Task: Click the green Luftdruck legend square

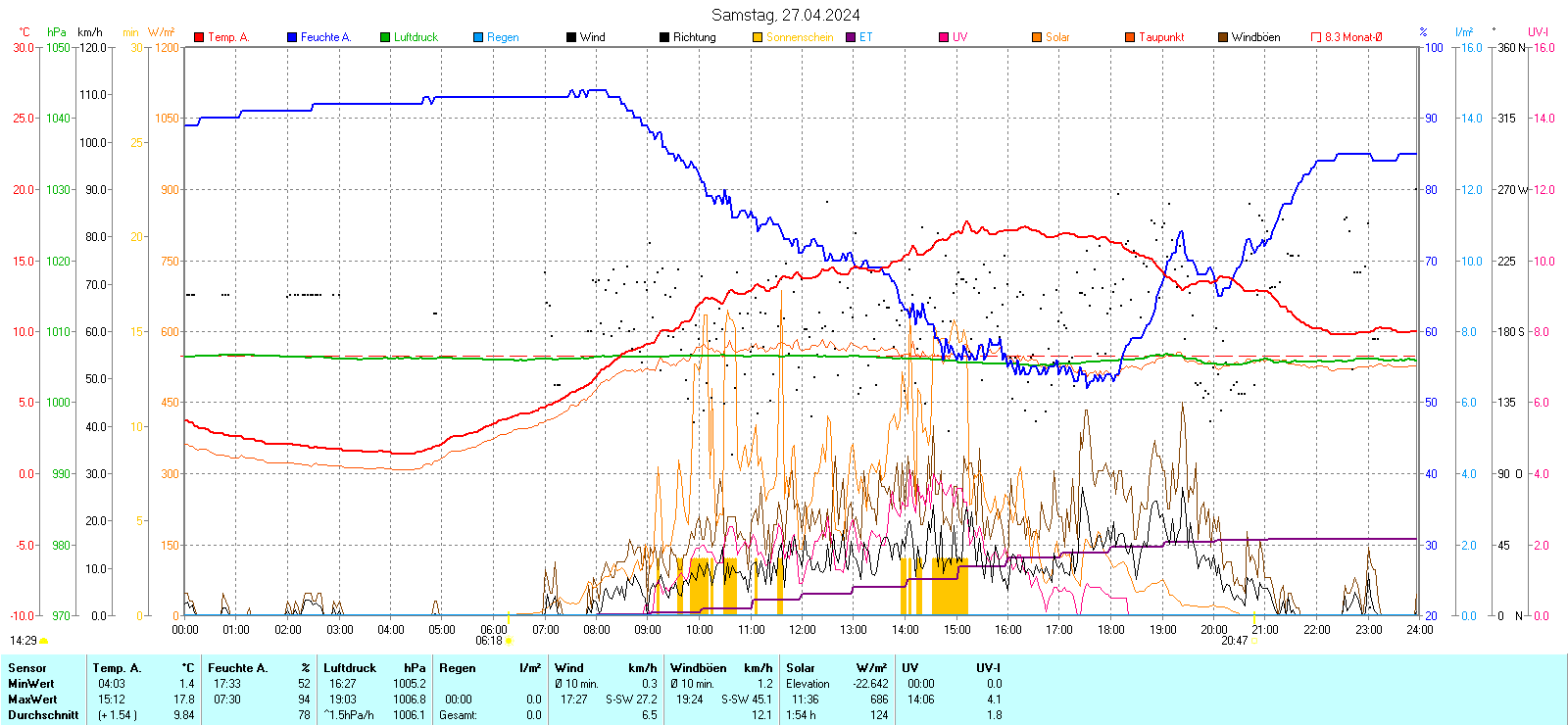Action: coord(385,37)
